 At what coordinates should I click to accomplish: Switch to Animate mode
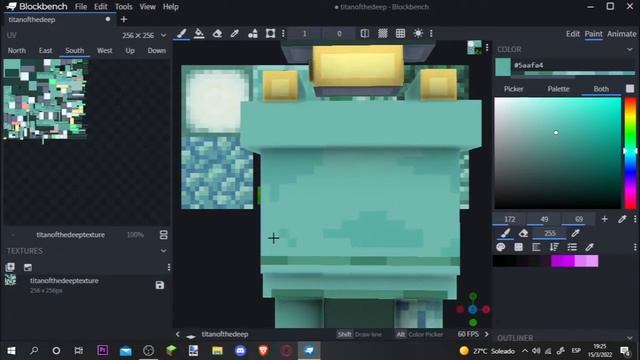click(x=621, y=34)
